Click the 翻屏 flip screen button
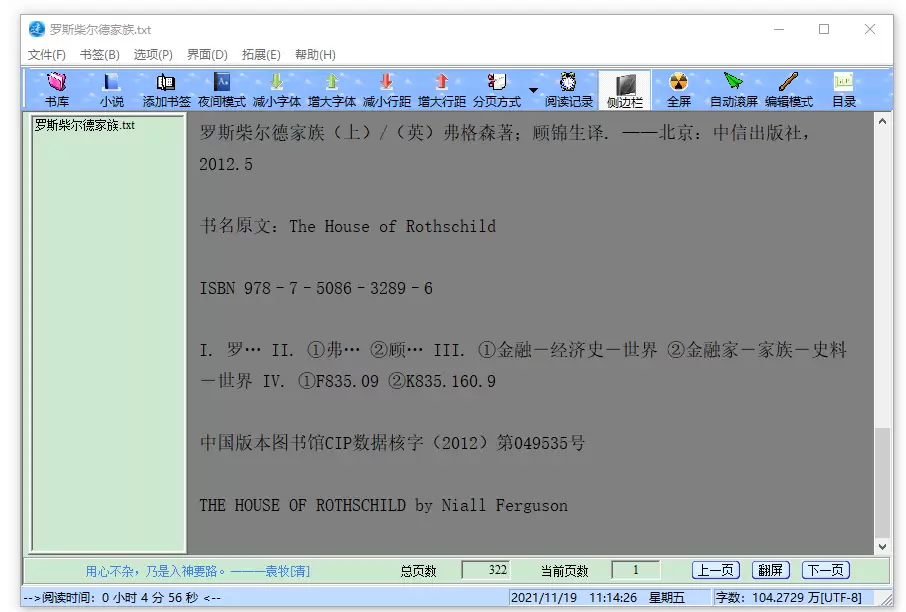The image size is (906, 612). coord(770,570)
